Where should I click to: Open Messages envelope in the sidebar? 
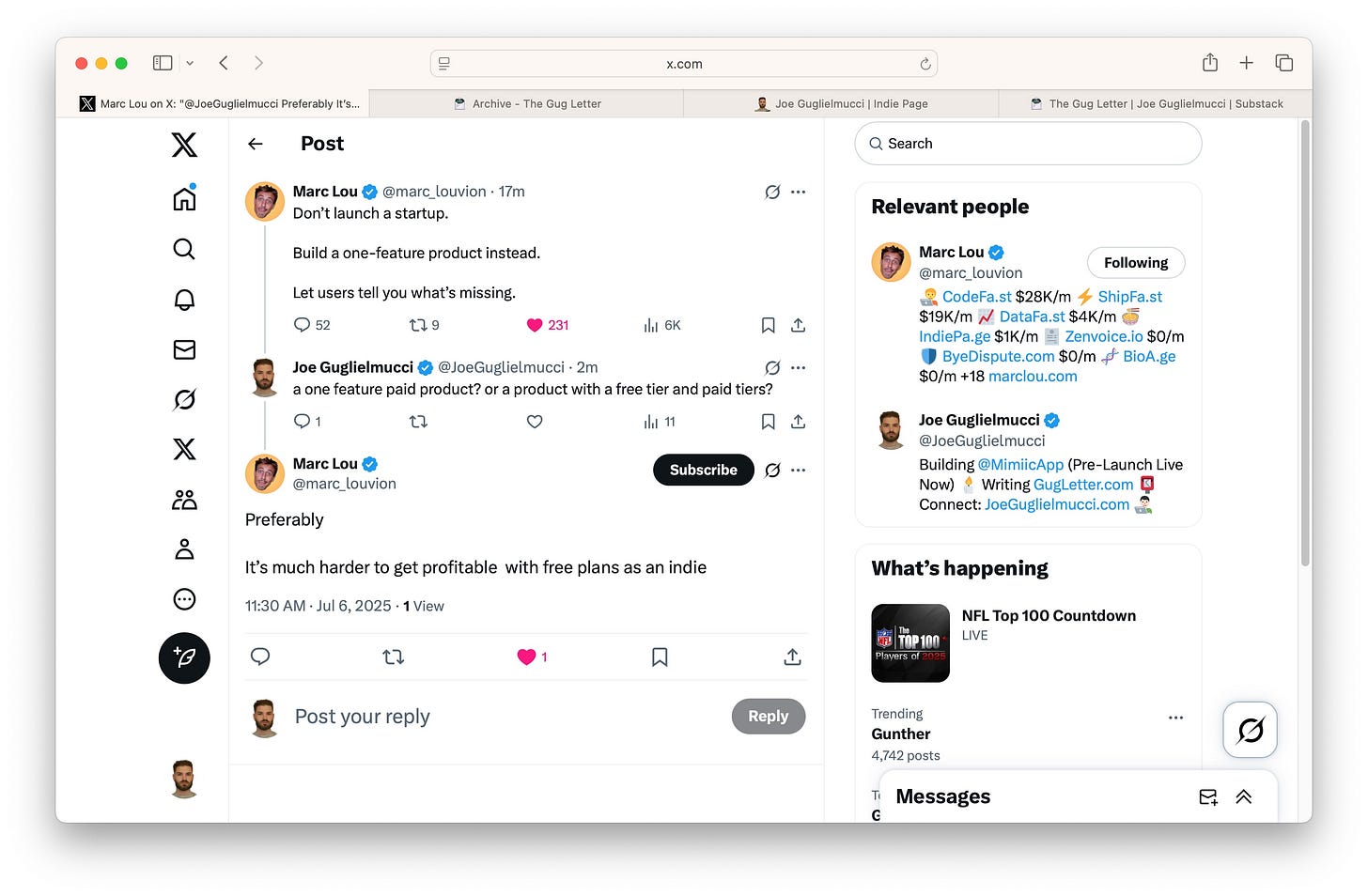click(184, 349)
